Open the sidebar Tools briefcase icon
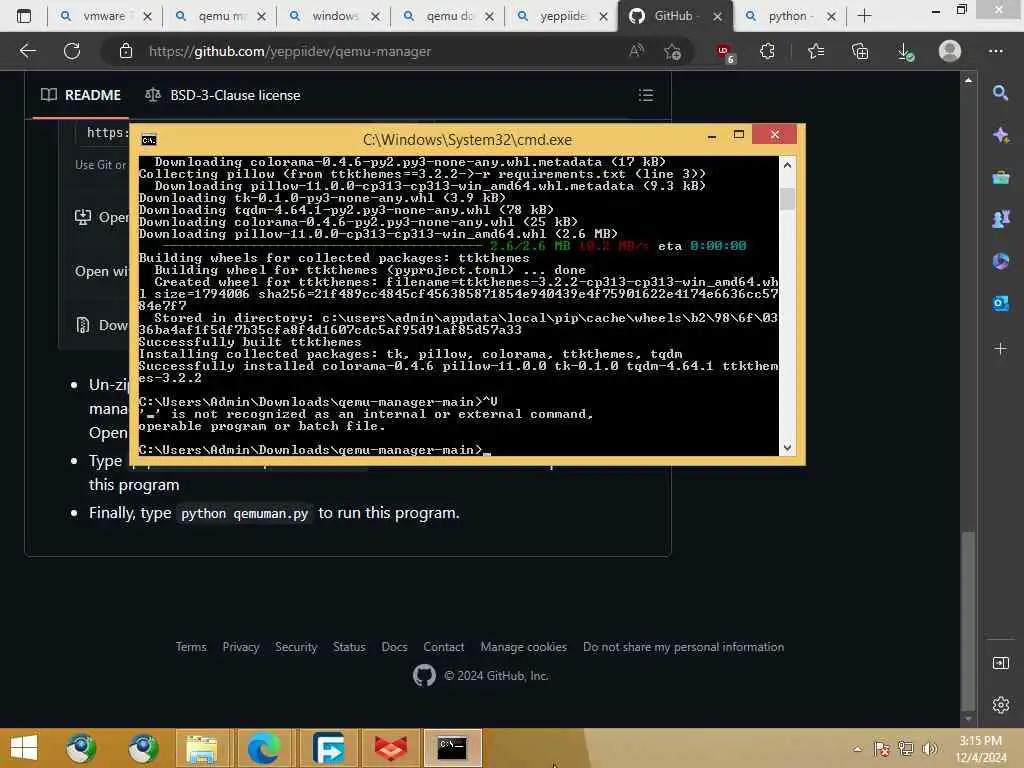 (x=1000, y=177)
